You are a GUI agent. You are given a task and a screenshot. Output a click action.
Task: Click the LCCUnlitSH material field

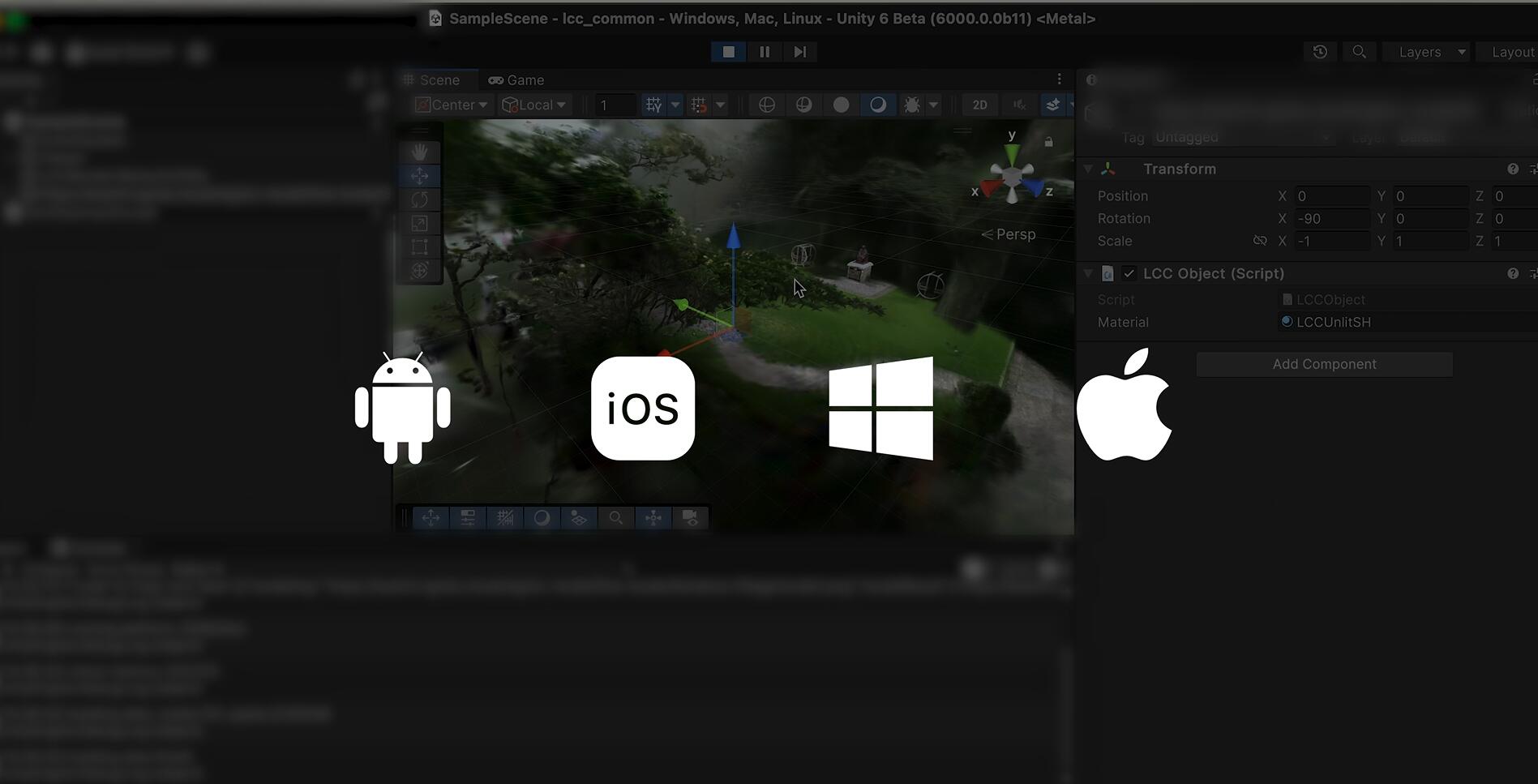point(1407,322)
